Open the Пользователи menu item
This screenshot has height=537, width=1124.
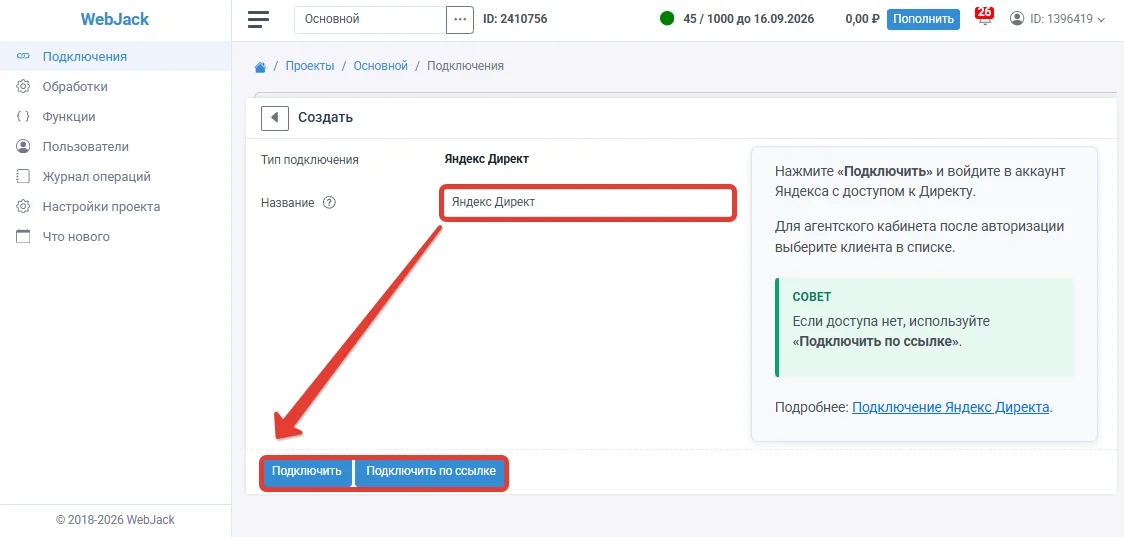(115, 147)
